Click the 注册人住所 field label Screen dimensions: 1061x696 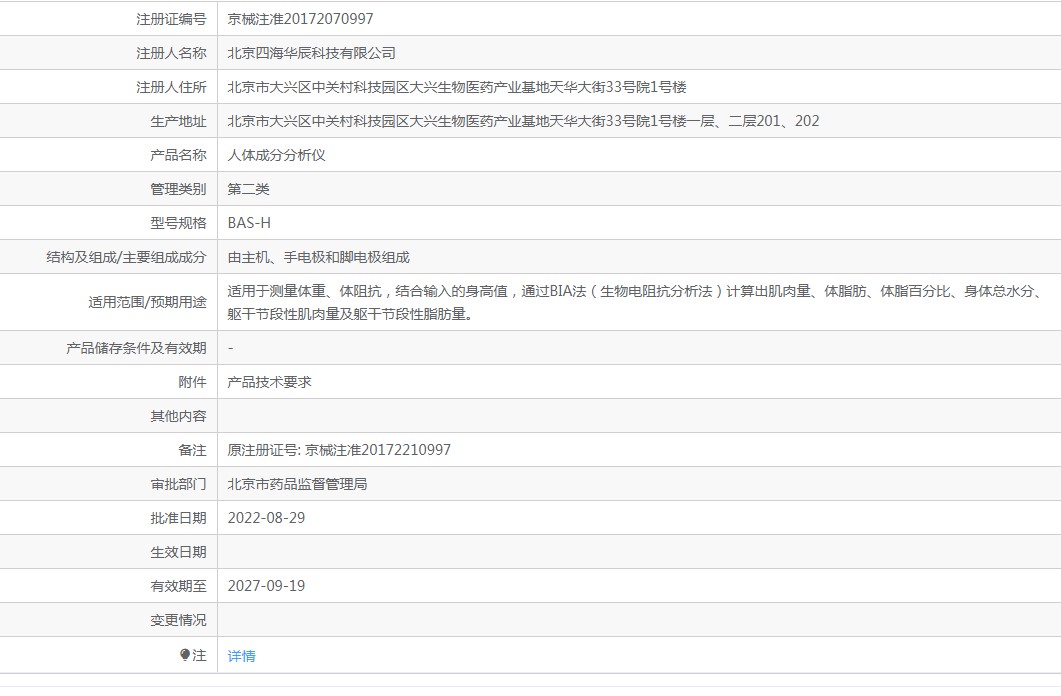(x=171, y=87)
